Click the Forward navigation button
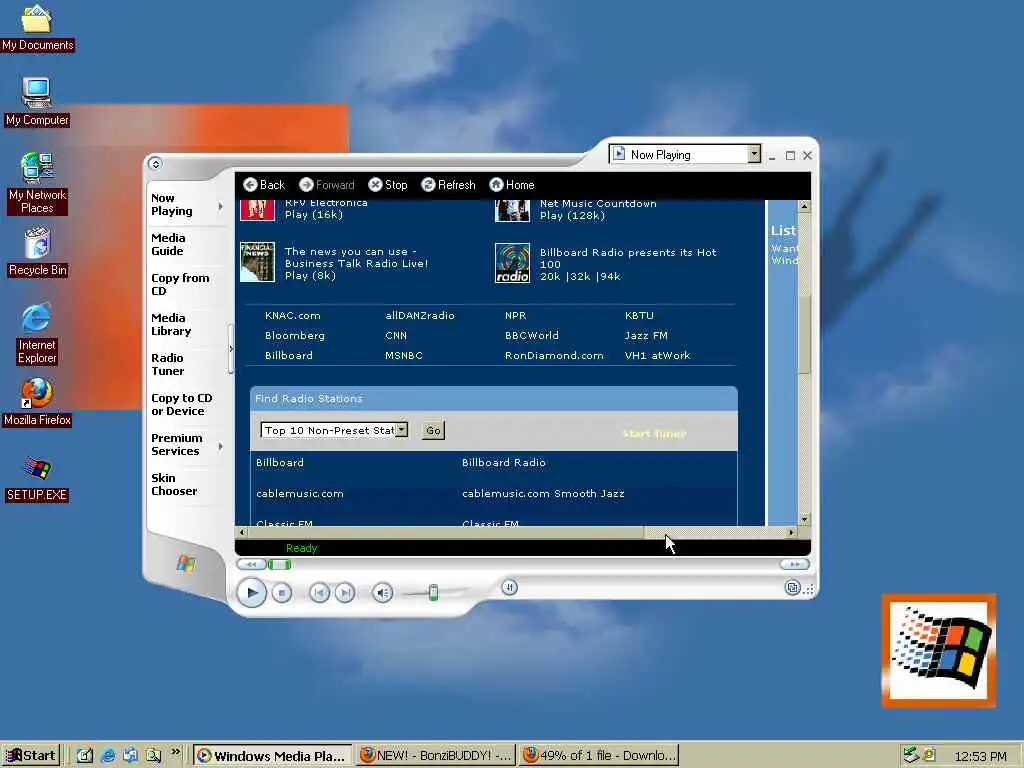1024x768 pixels. tap(327, 185)
